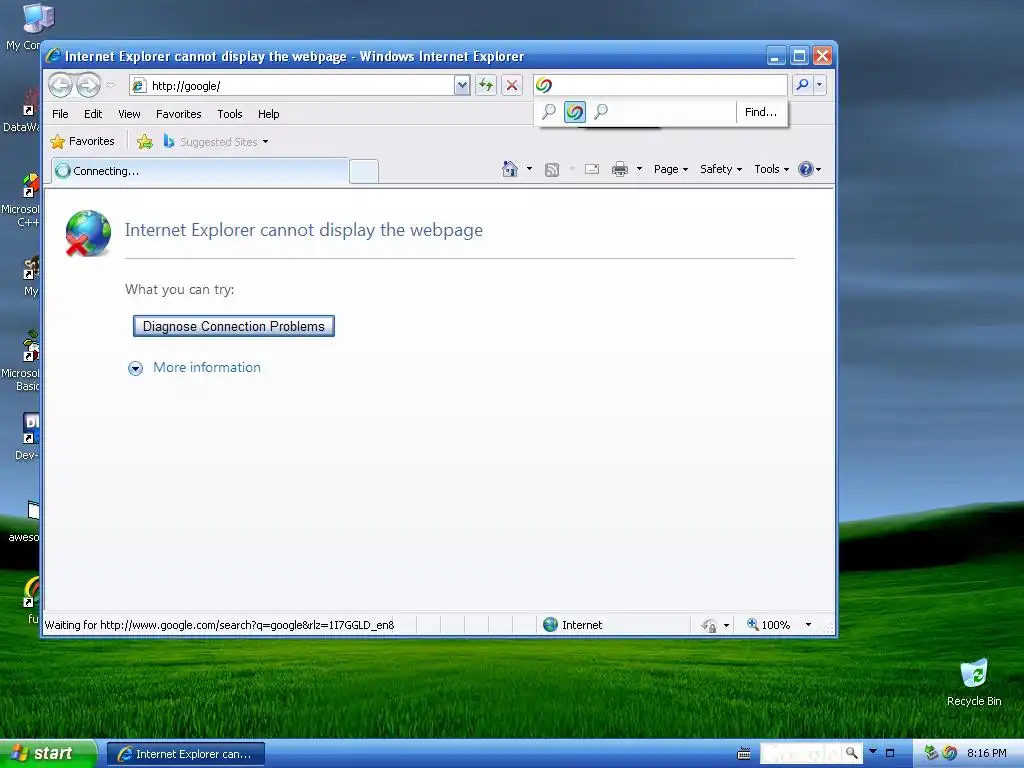
Task: Open the Recycle Bin desktop icon
Action: (974, 683)
